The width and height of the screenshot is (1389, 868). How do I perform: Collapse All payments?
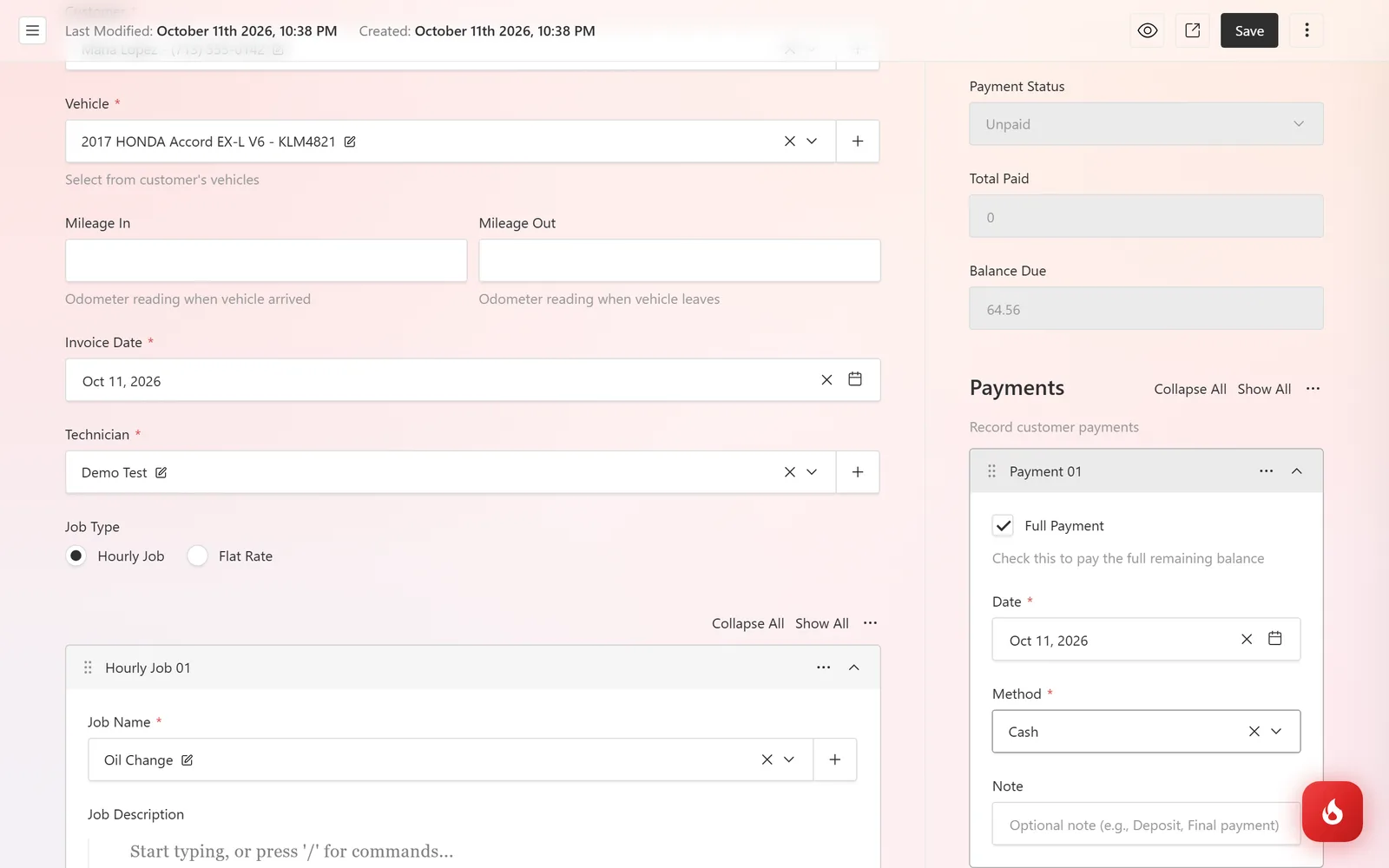[1190, 389]
